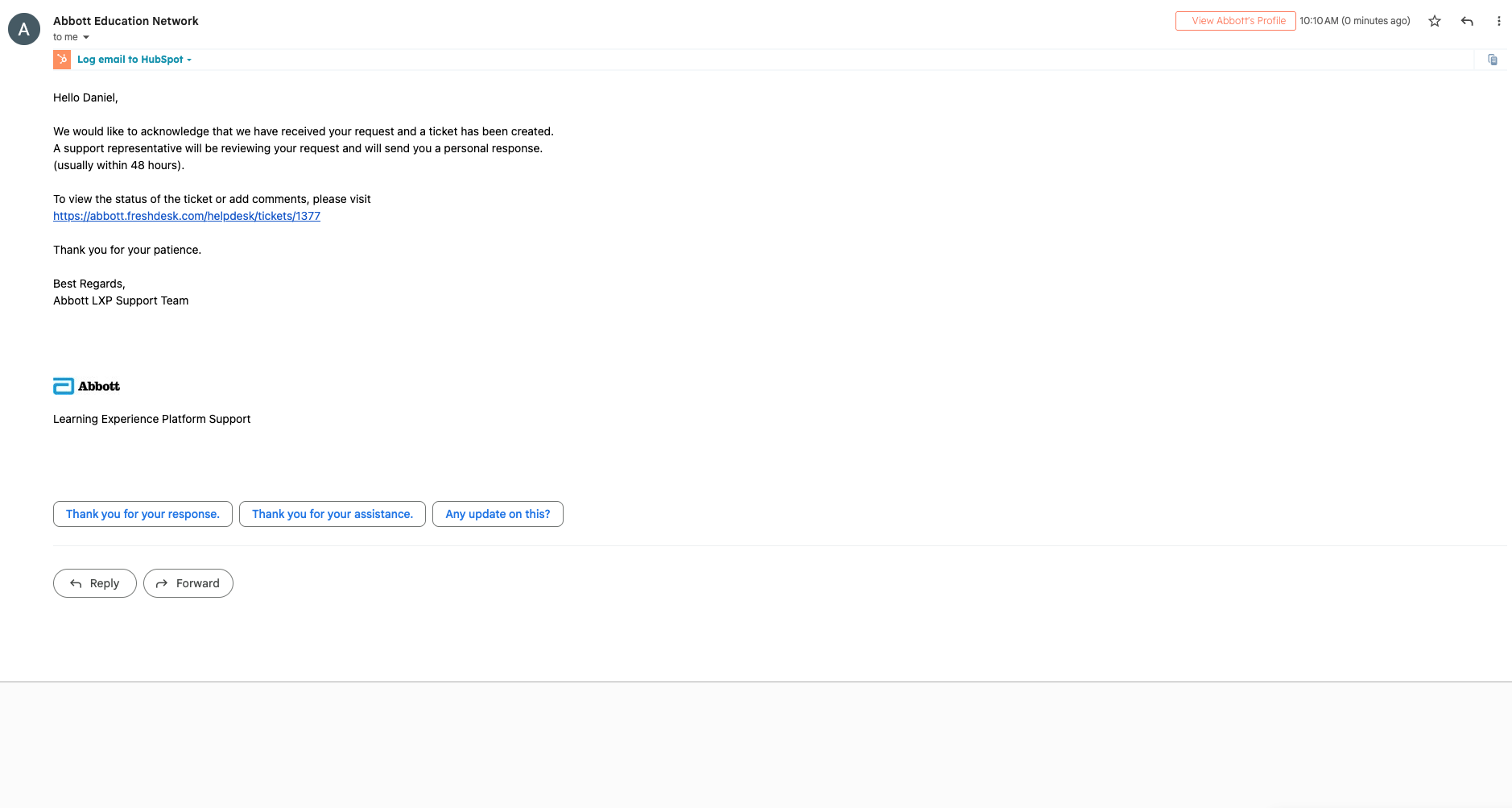This screenshot has width=1512, height=808.
Task: Expand the 'to me' recipient details
Action: coord(86,37)
